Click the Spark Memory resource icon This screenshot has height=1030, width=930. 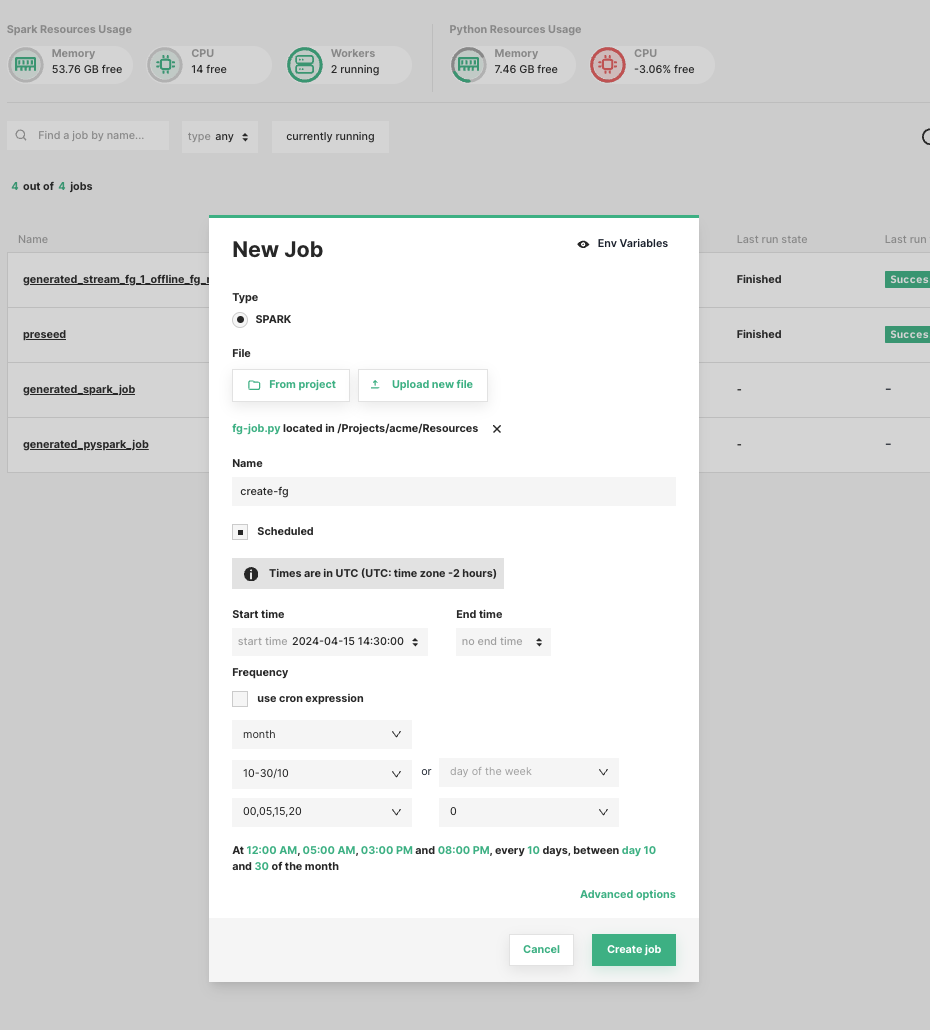[x=25, y=65]
